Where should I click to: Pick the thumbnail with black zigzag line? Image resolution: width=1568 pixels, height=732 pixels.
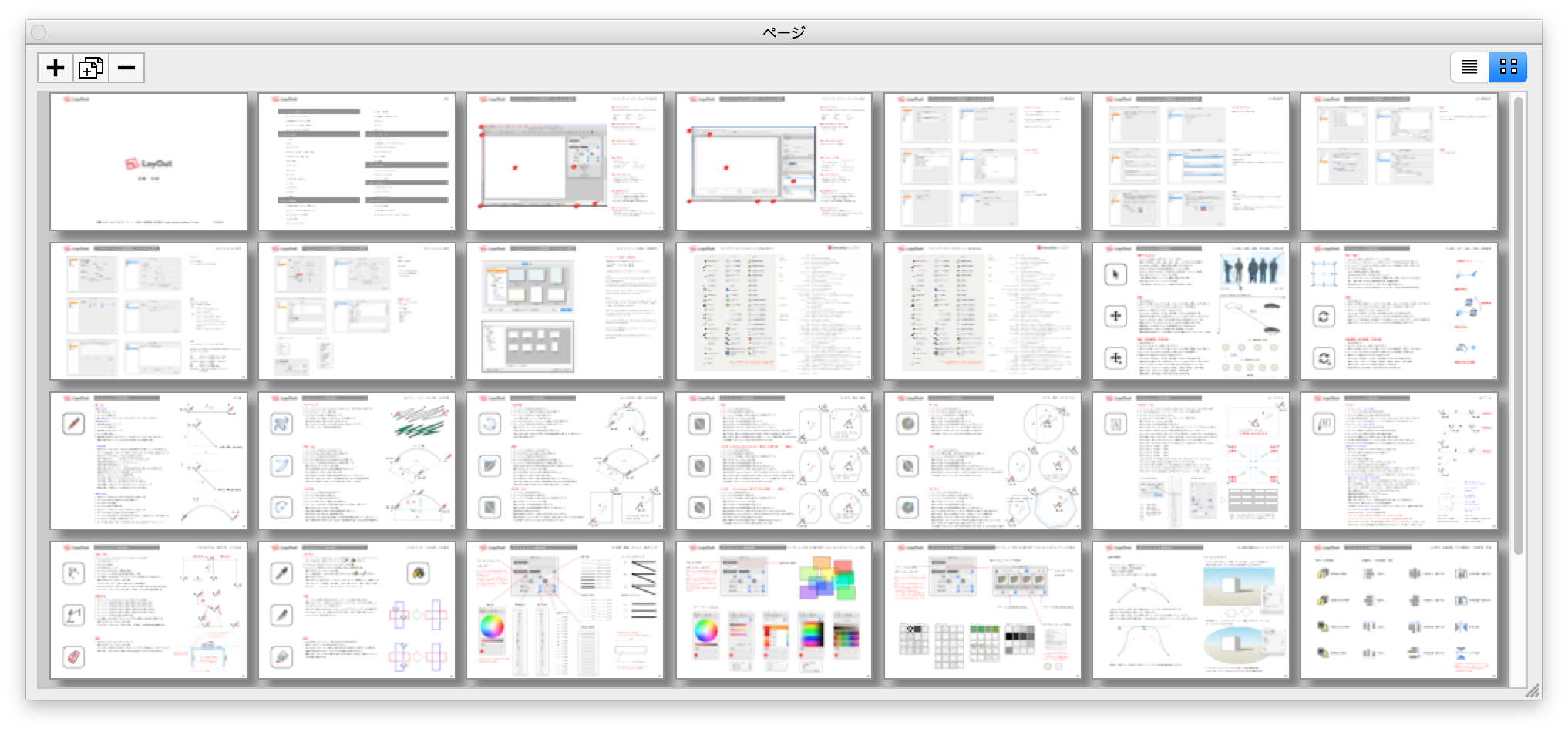565,610
